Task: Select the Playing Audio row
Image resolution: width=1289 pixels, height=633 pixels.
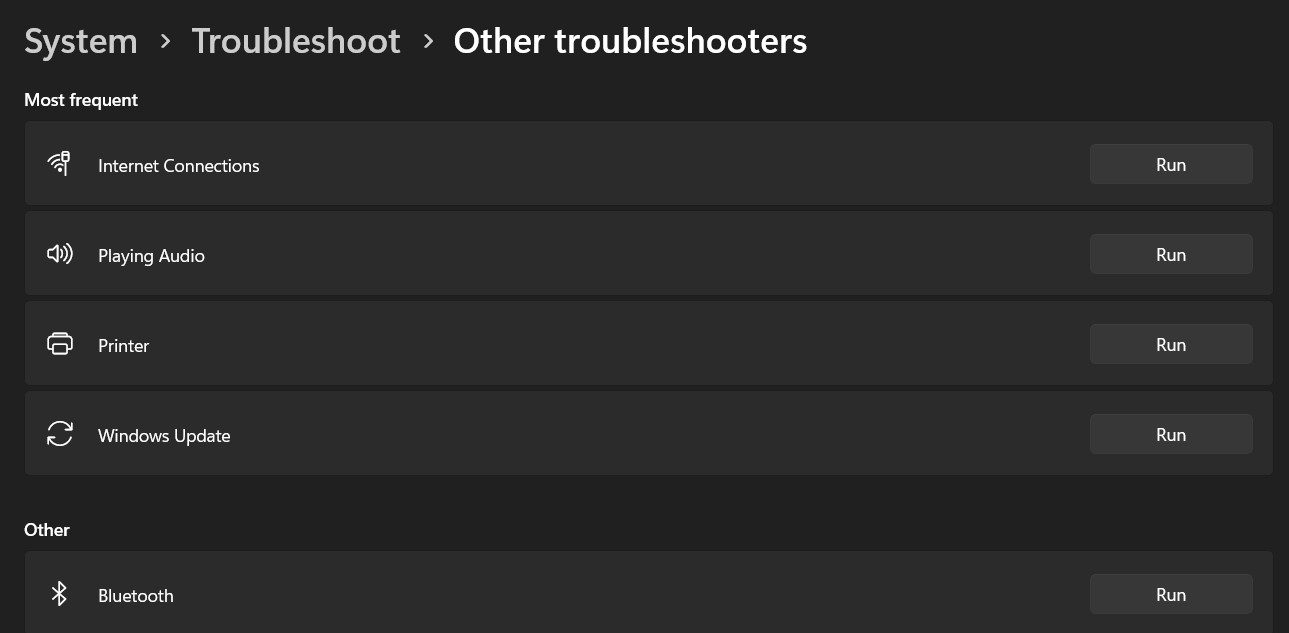Action: click(600, 254)
